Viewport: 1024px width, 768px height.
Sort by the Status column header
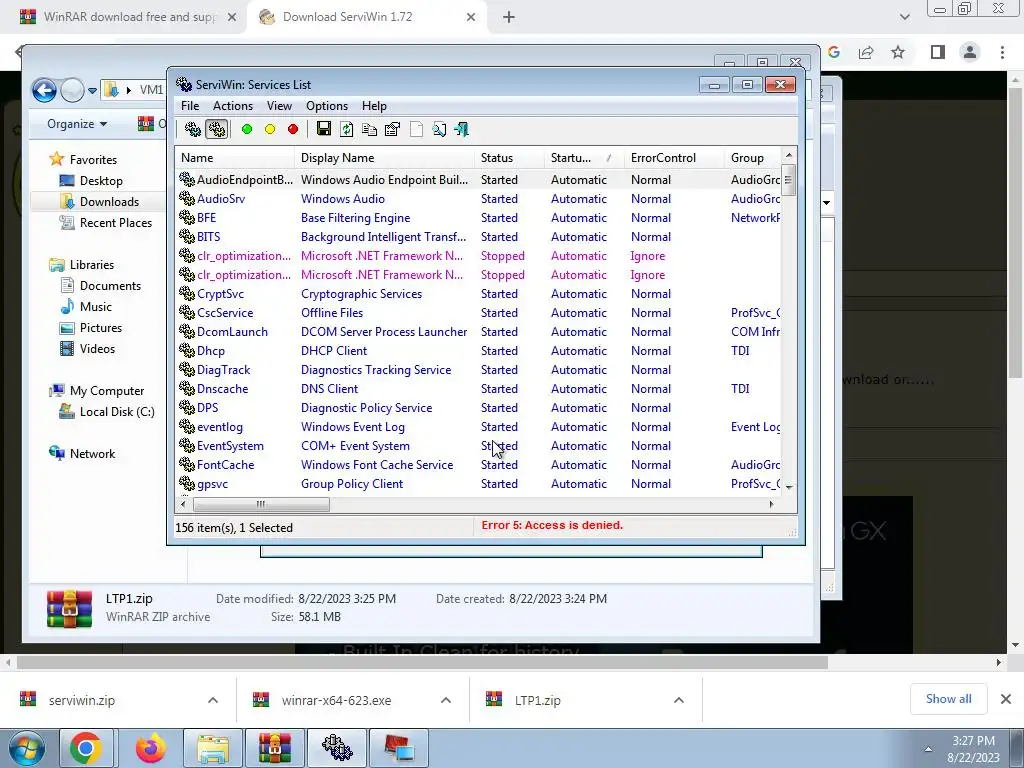pos(509,158)
